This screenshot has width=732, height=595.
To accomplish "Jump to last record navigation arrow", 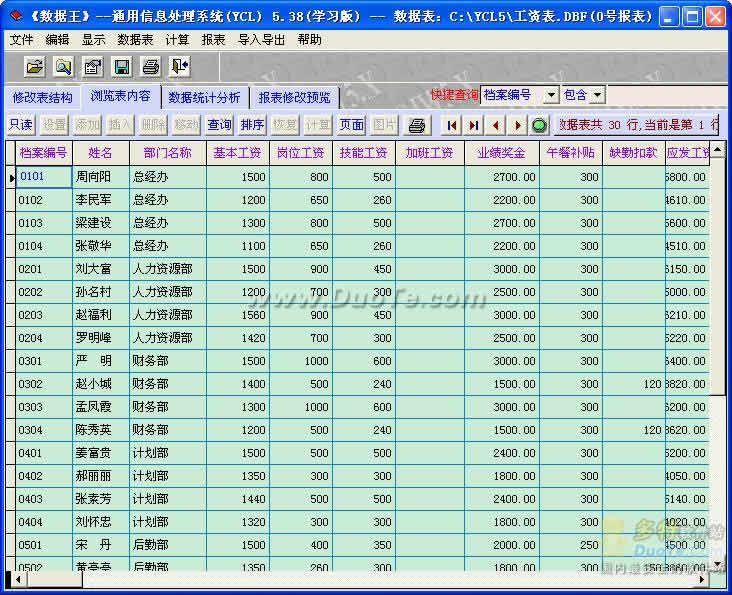I will pyautogui.click(x=474, y=125).
